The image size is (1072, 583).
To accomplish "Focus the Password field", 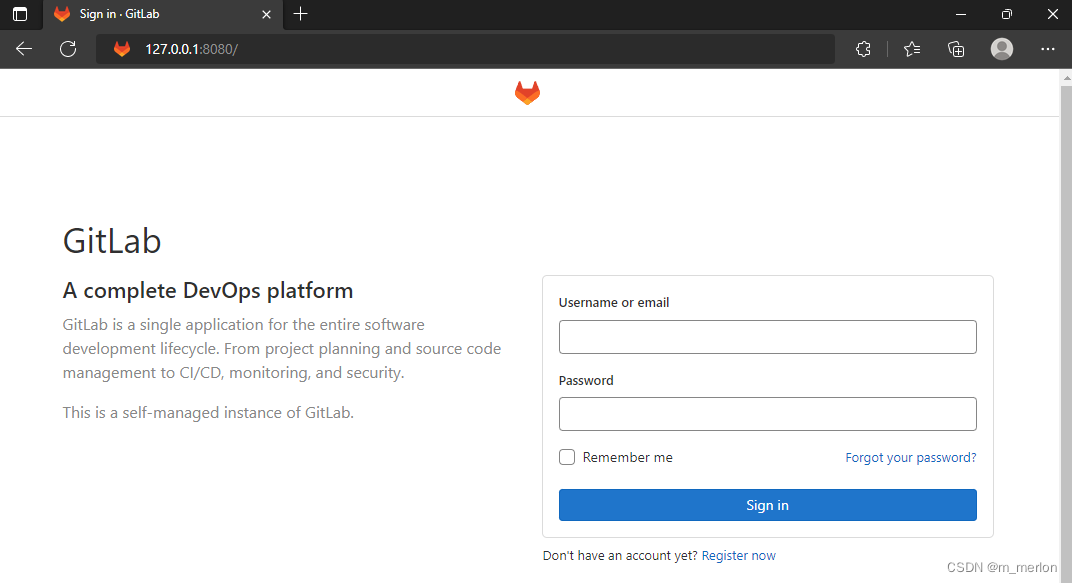I will 767,414.
